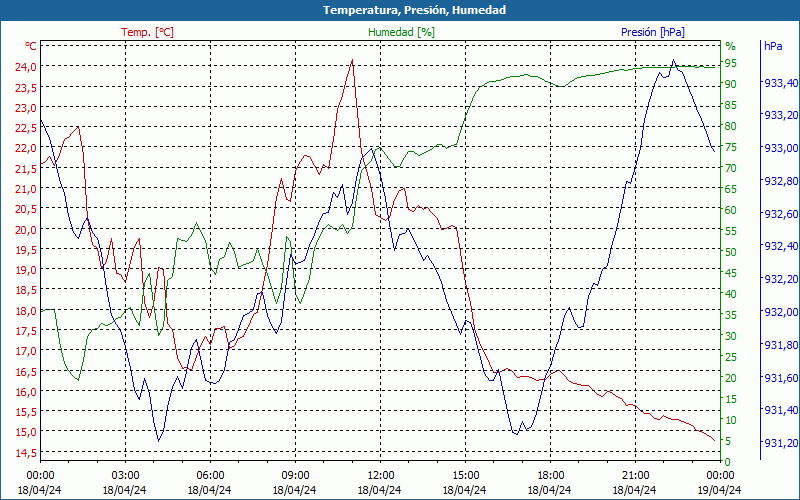Click the 10 humidity axis value
The width and height of the screenshot is (800, 500).
(x=731, y=420)
